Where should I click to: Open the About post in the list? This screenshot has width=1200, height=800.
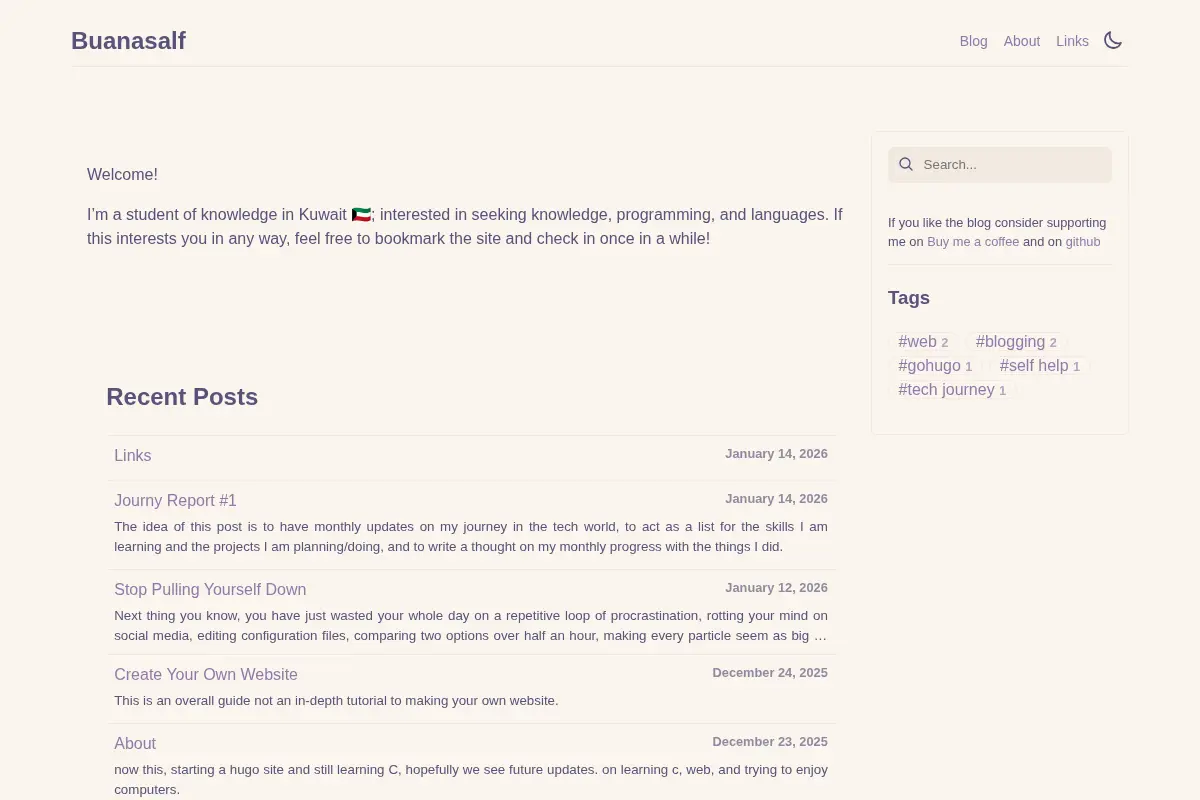pos(135,744)
